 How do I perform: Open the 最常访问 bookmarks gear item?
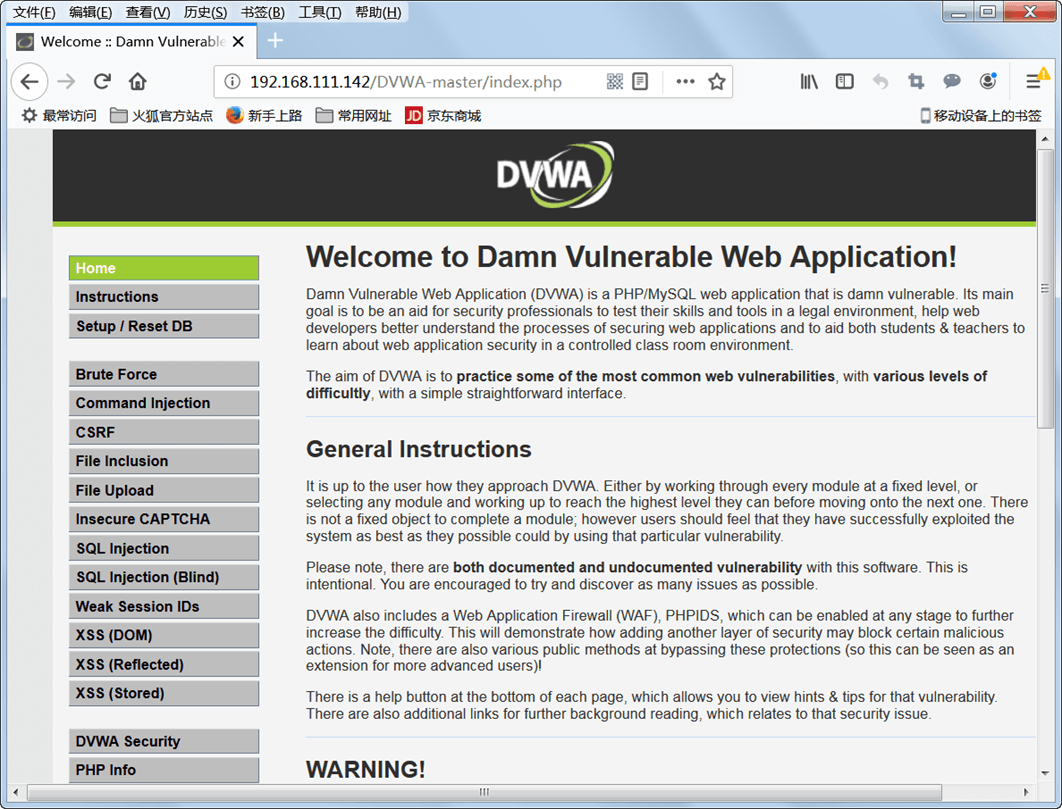[60, 116]
